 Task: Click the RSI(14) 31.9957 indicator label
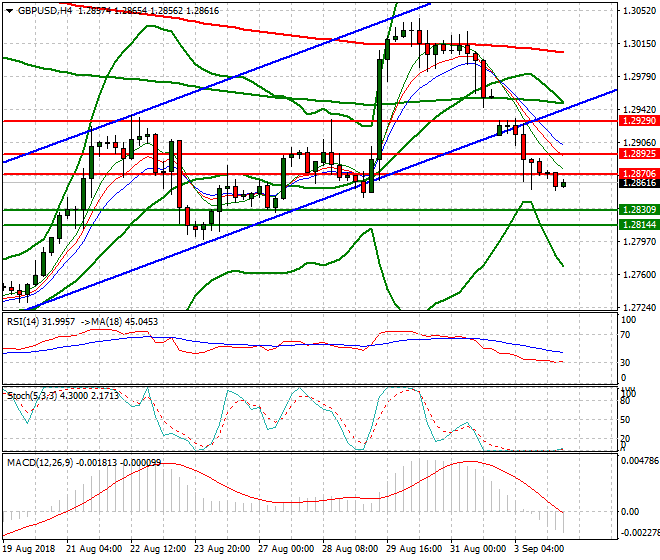tap(41, 322)
